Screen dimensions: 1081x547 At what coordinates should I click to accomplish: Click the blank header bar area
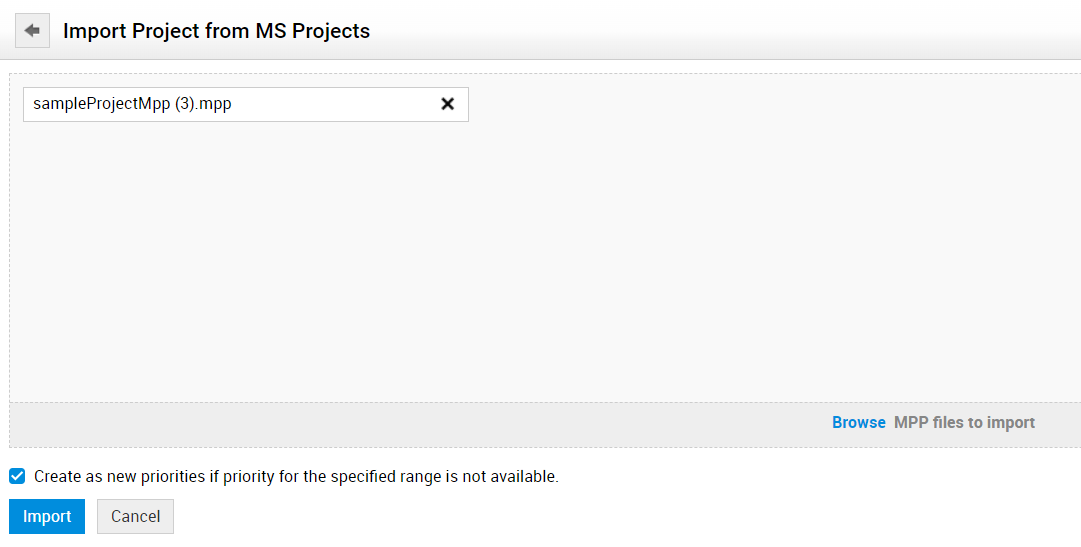(720, 31)
